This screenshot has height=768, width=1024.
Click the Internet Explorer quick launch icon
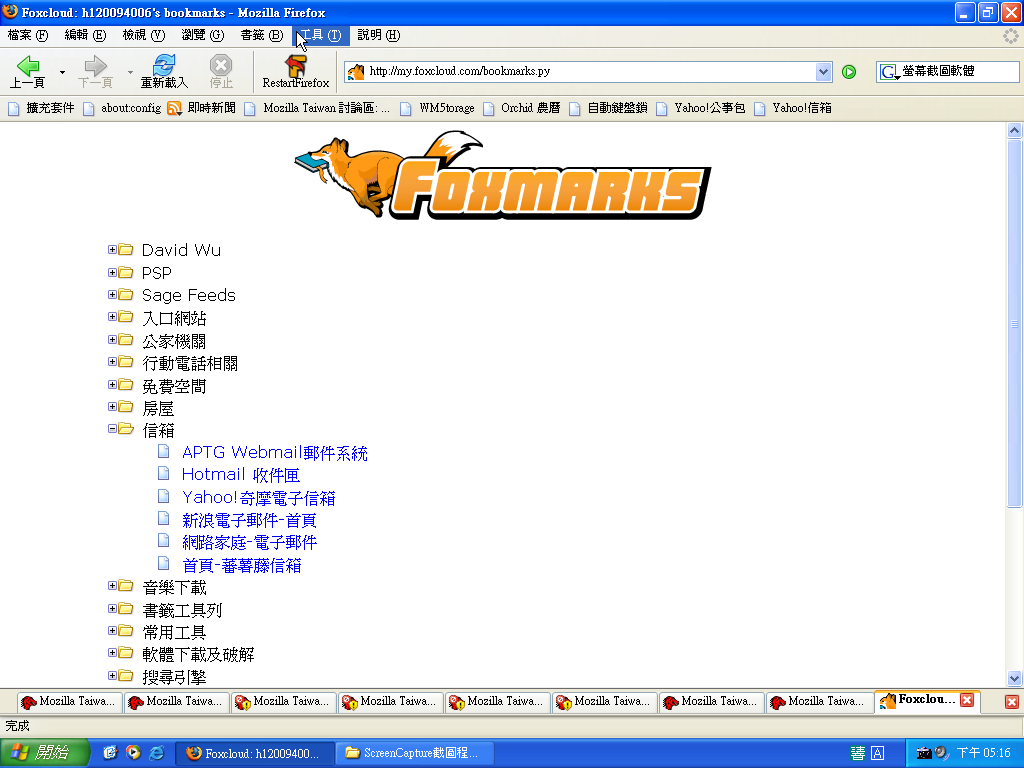click(157, 753)
